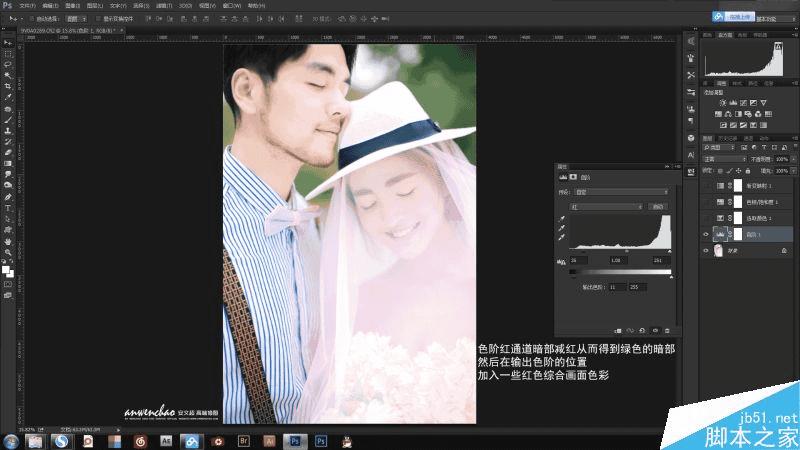Viewport: 800px width, 450px height.
Task: Open the layer blend mode dropdown
Action: [x=724, y=158]
